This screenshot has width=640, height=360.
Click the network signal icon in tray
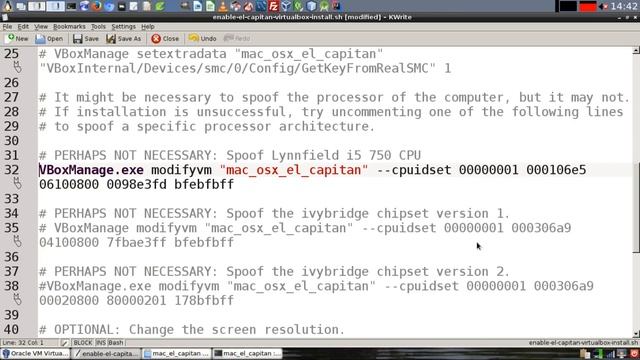610,353
